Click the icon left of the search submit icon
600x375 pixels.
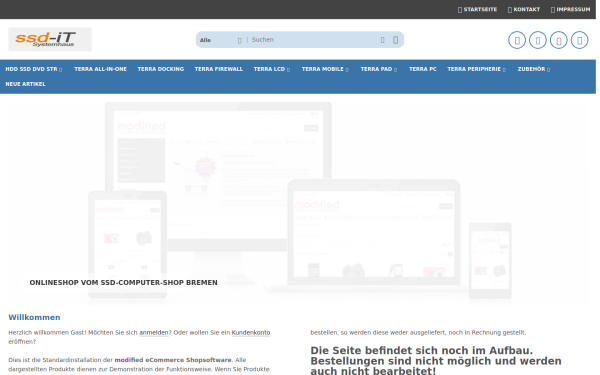382,40
